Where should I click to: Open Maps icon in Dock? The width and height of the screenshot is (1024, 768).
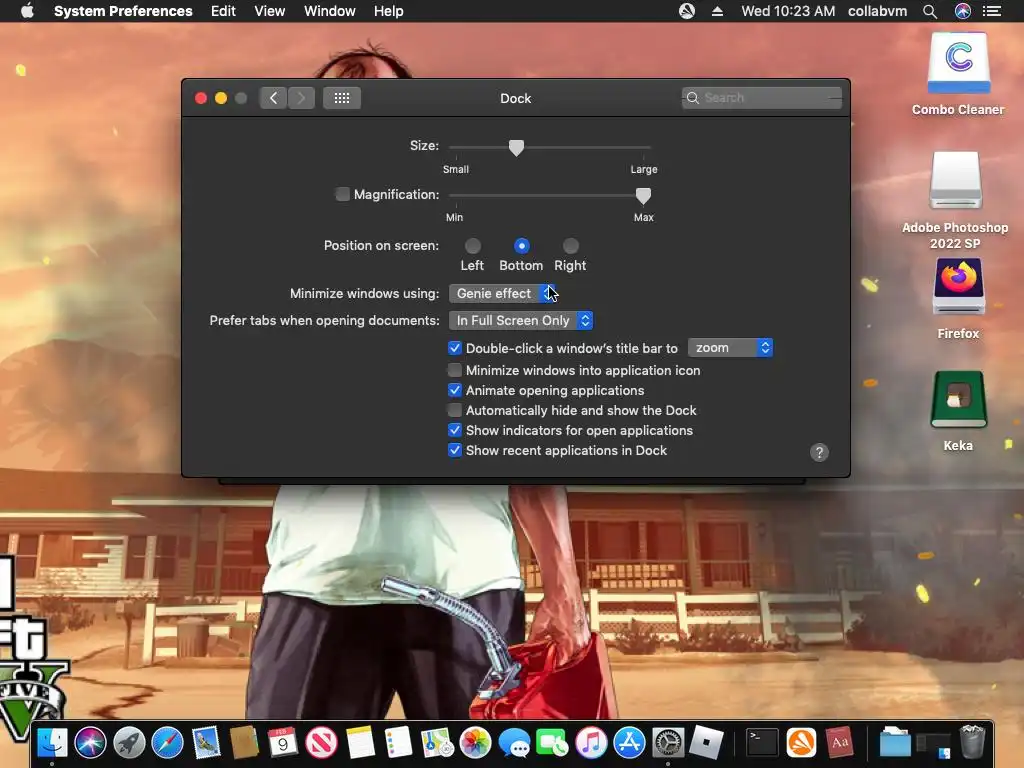(437, 743)
